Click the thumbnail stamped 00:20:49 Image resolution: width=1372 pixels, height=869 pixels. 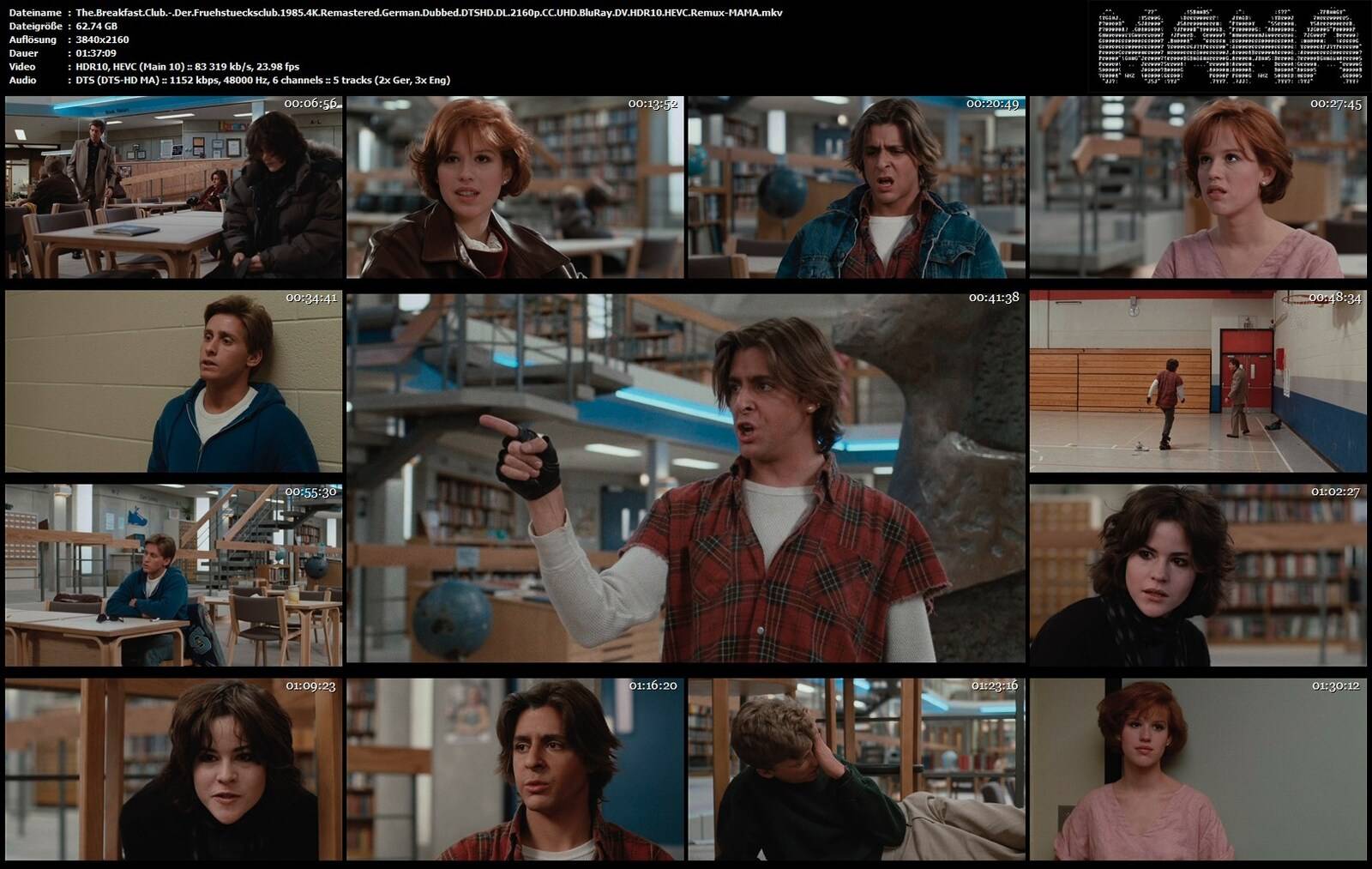[857, 187]
